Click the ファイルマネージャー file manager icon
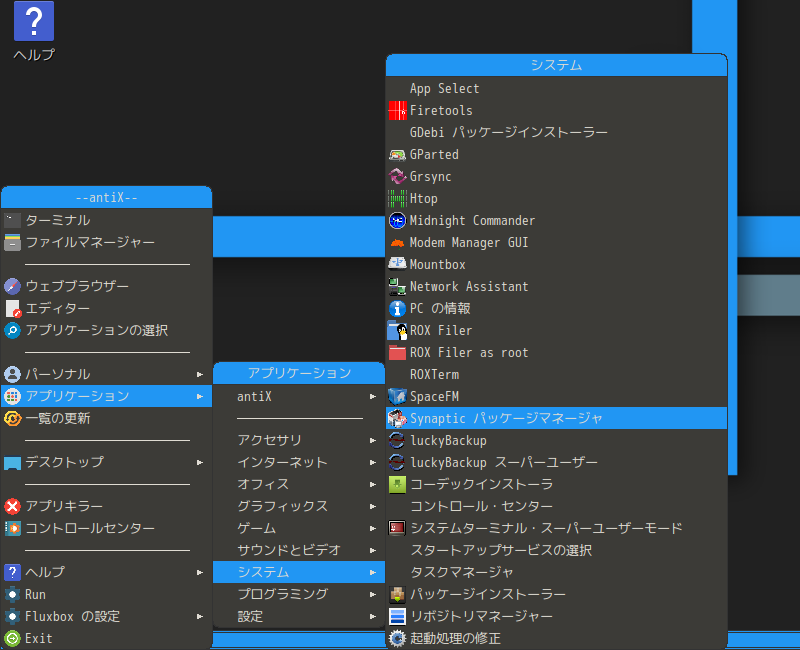Screen dimensions: 800x650 coord(12,242)
